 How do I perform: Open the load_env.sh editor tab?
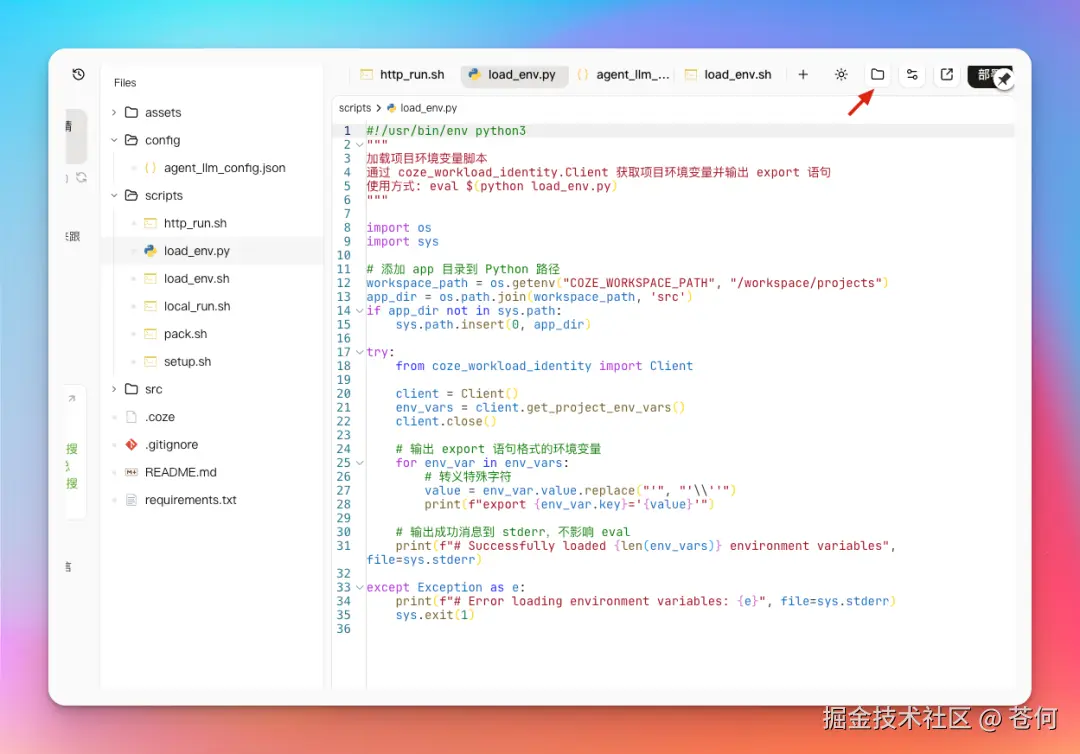pos(729,74)
